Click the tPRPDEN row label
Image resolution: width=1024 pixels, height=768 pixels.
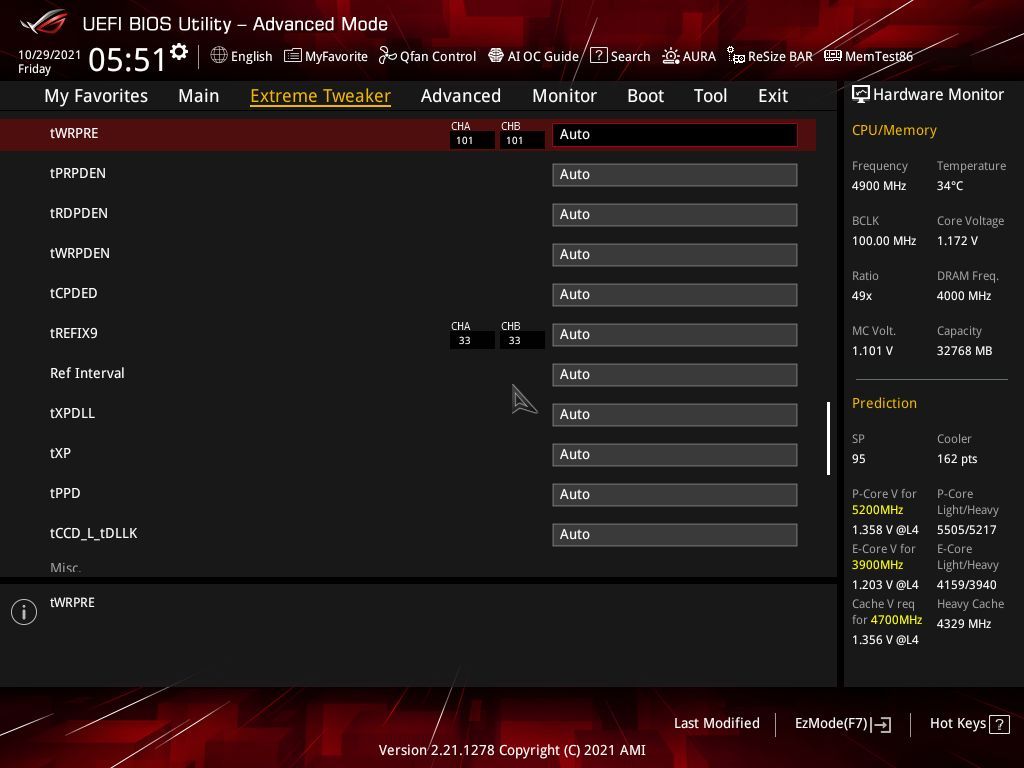tap(78, 173)
